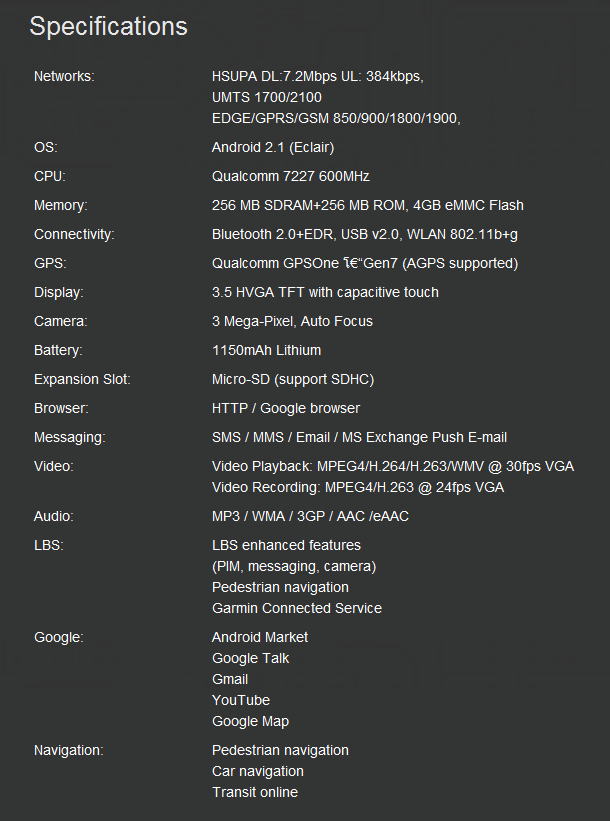Click Micro-SD (support SDHC) text
Viewport: 610px width, 821px height.
[x=293, y=380]
